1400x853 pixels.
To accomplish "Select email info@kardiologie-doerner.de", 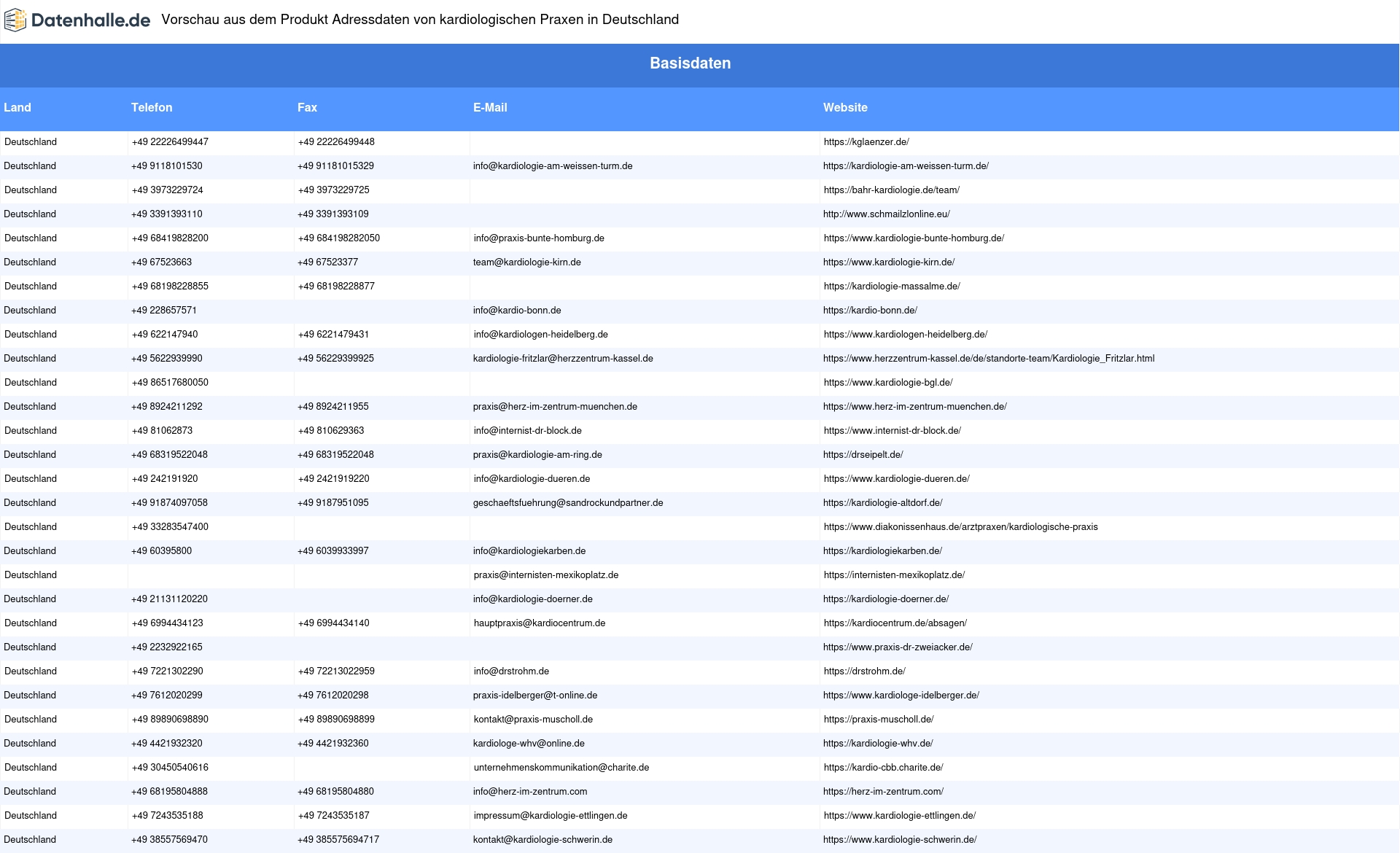I will [x=533, y=599].
